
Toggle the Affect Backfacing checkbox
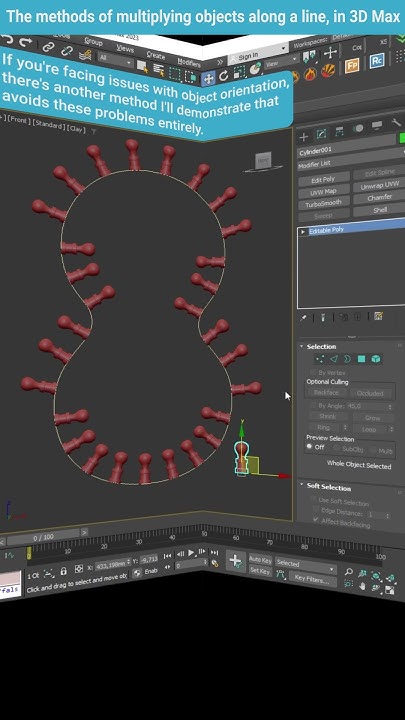point(315,519)
